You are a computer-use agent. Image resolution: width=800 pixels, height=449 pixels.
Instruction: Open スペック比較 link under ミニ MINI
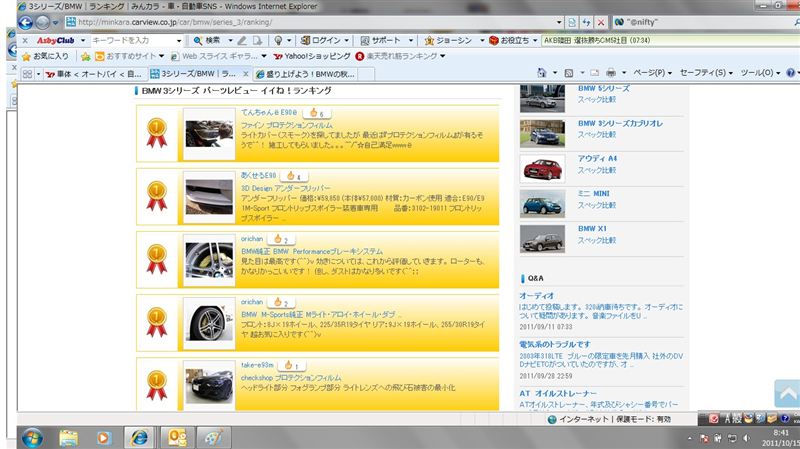point(596,205)
